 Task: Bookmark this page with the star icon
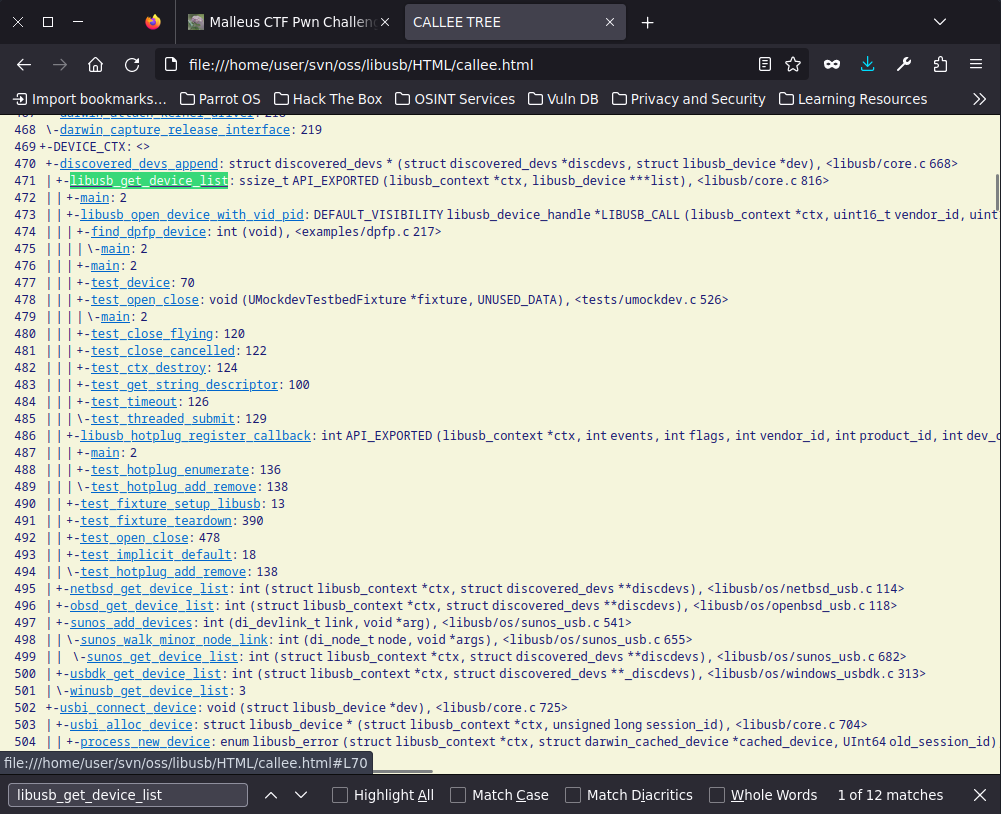tap(793, 63)
